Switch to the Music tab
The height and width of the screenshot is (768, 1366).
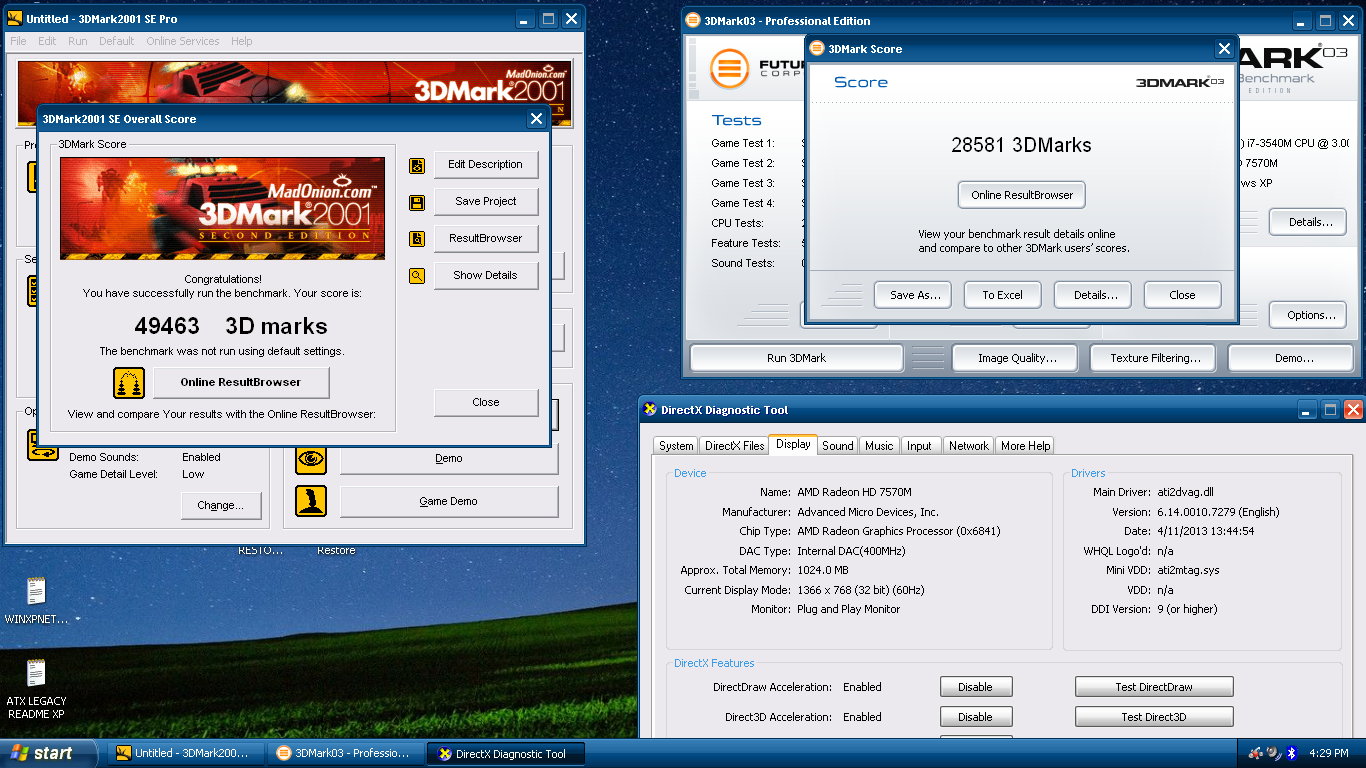pos(879,446)
